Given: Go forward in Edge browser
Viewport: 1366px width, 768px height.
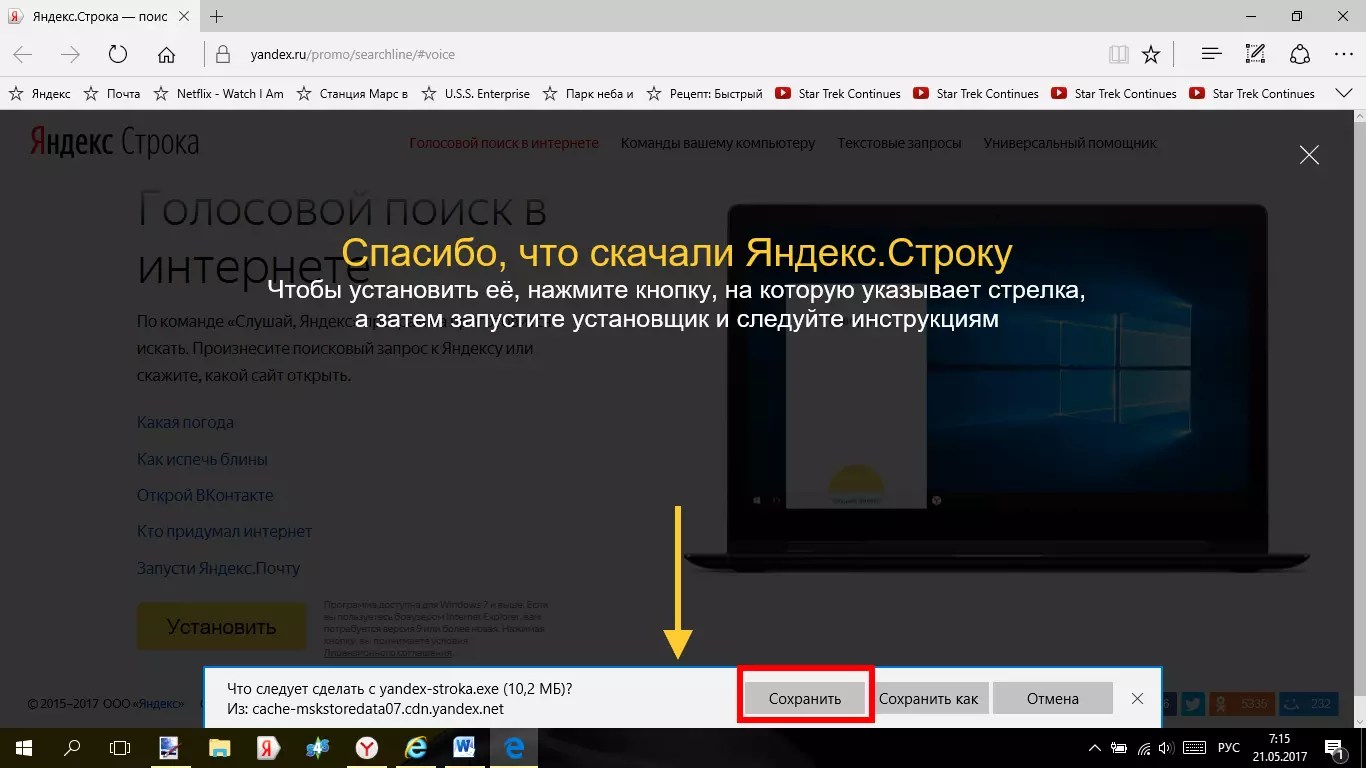Looking at the screenshot, I should pos(70,54).
